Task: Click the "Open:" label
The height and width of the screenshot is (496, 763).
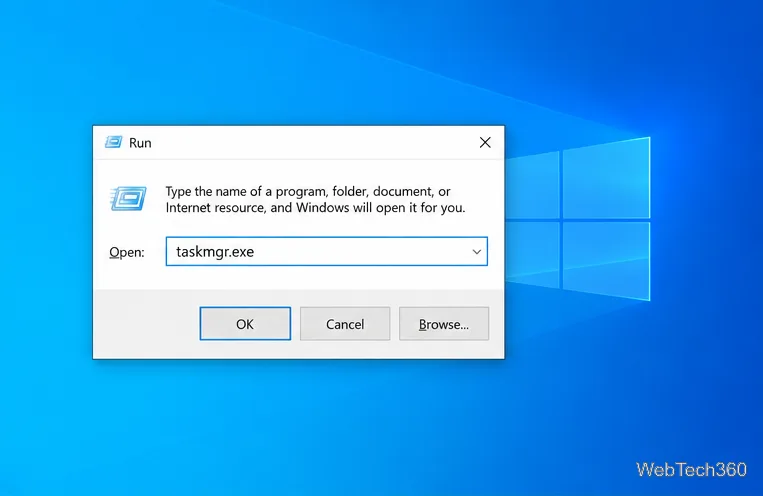Action: (127, 252)
